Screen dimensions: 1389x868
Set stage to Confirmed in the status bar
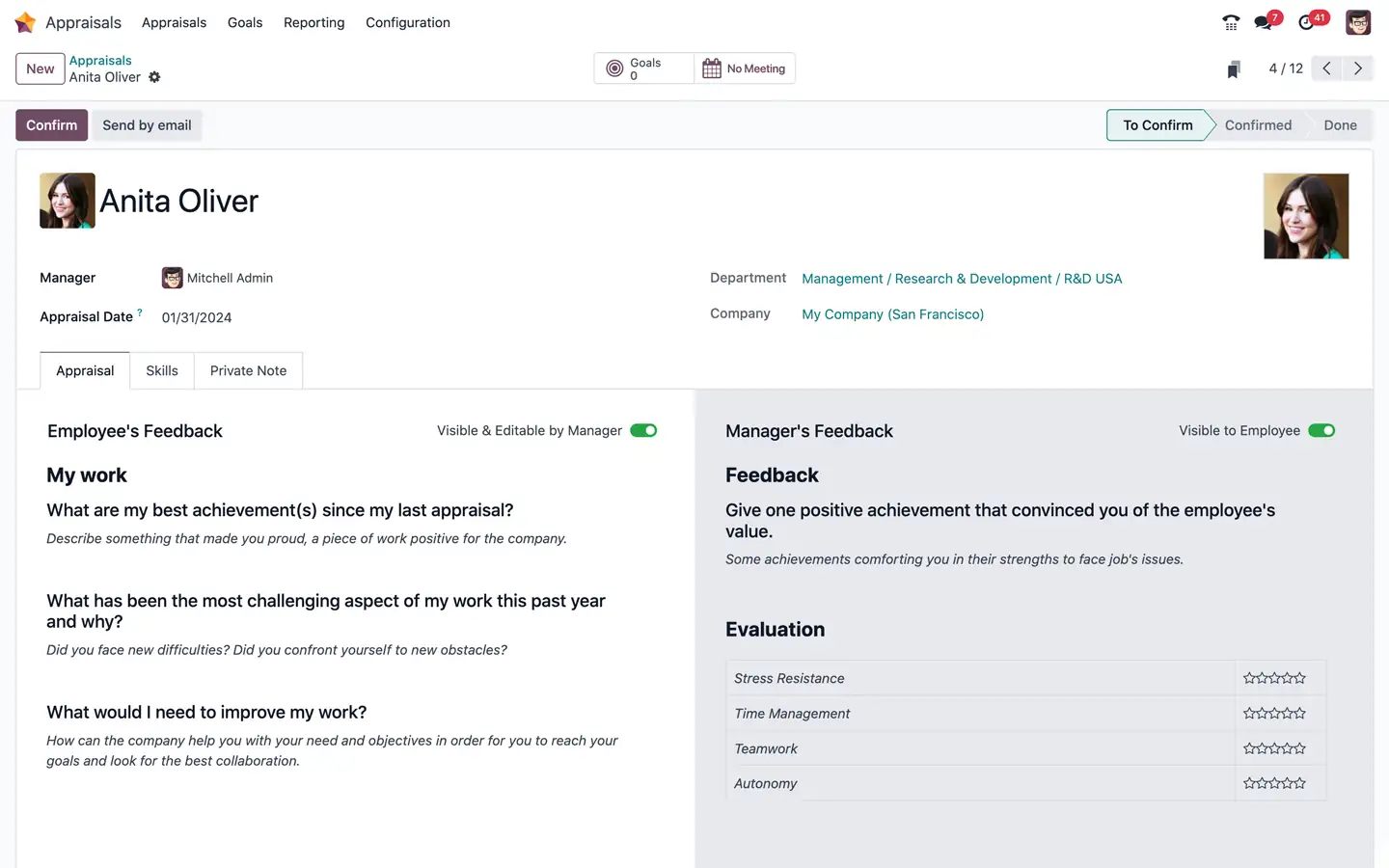(x=1258, y=124)
